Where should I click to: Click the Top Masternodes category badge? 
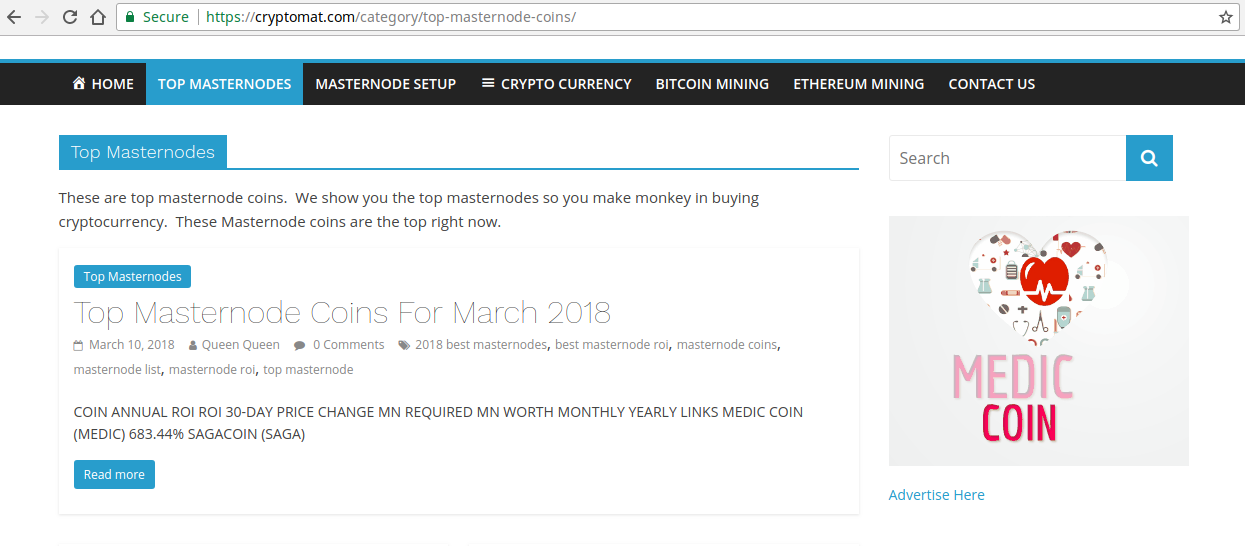coord(132,277)
